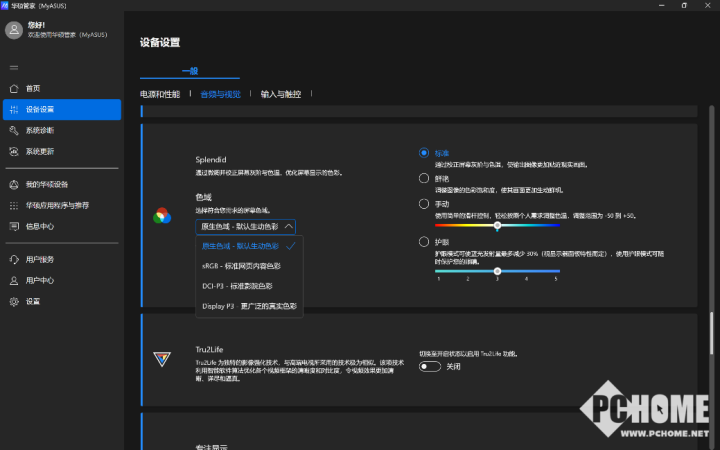The image size is (720, 450).
Task: Click the color temperature slider handle
Action: (497, 225)
